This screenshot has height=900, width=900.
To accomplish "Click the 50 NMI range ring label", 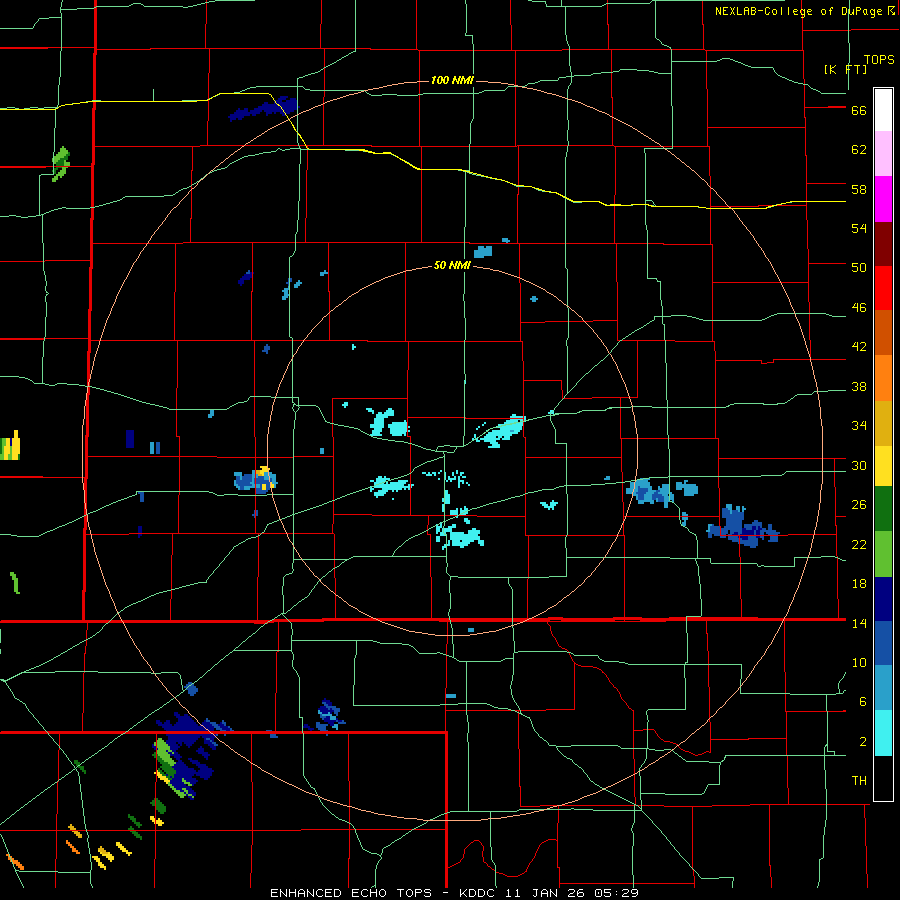I will (452, 265).
